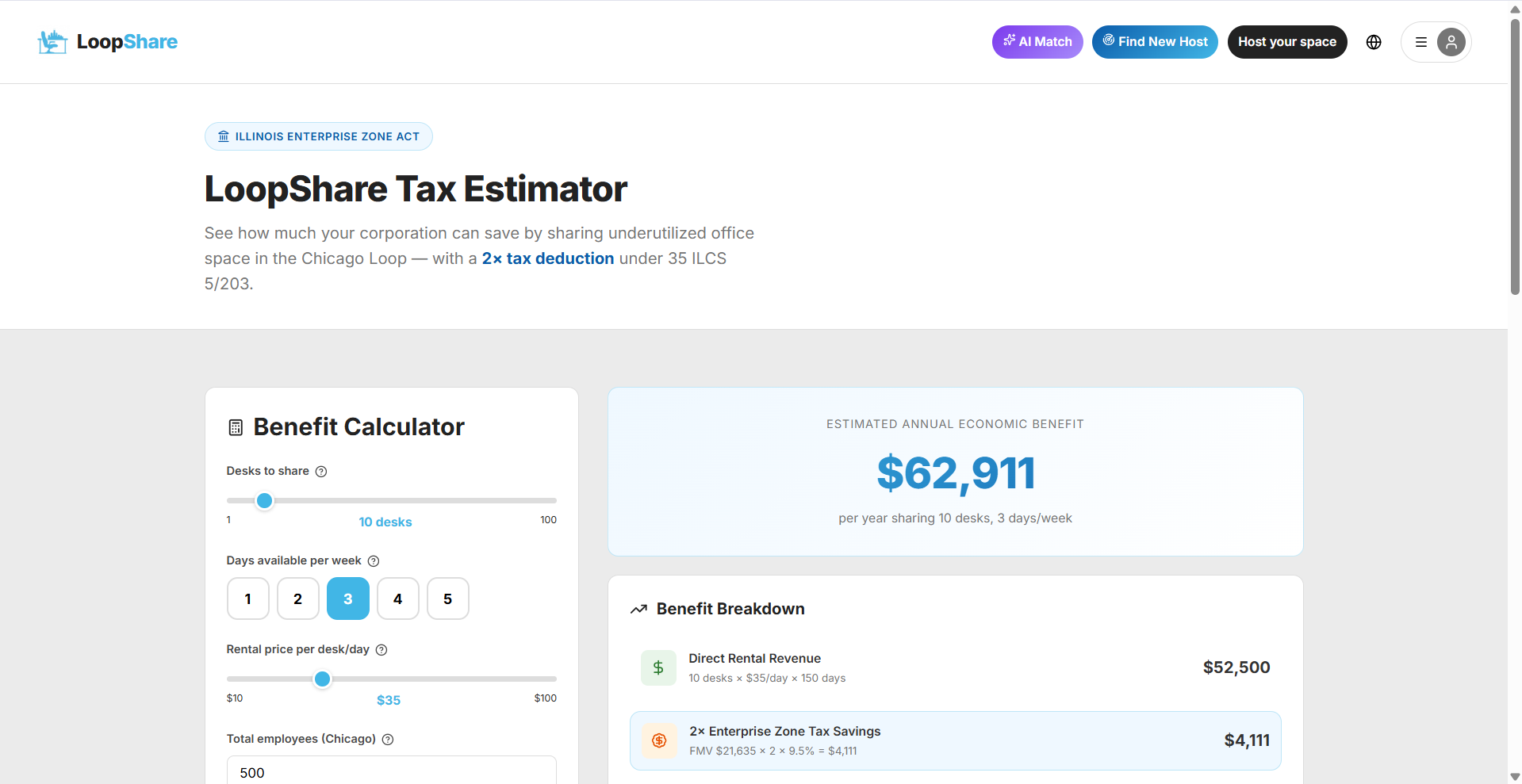
Task: Show help for Days available per week
Action: (374, 561)
